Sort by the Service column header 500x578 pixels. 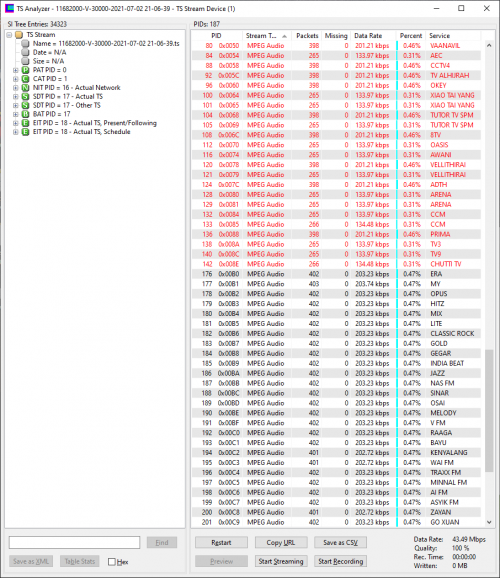453,36
